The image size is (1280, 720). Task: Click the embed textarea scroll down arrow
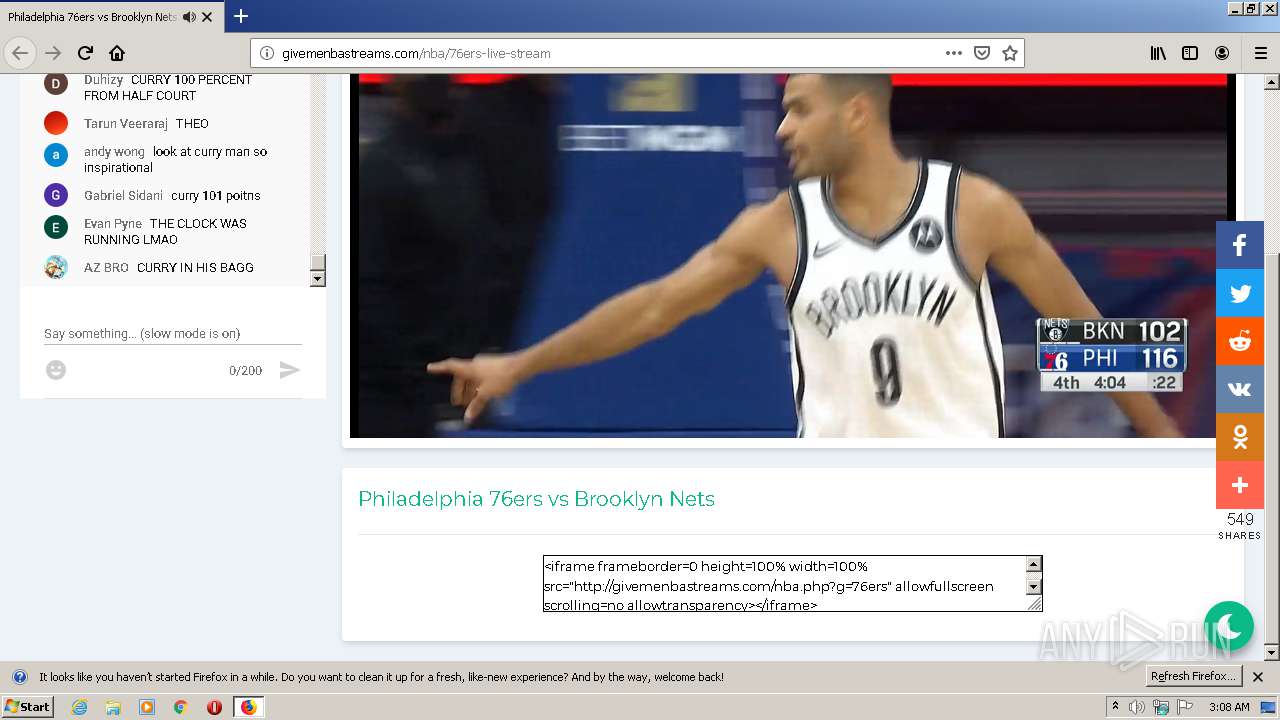(1034, 586)
